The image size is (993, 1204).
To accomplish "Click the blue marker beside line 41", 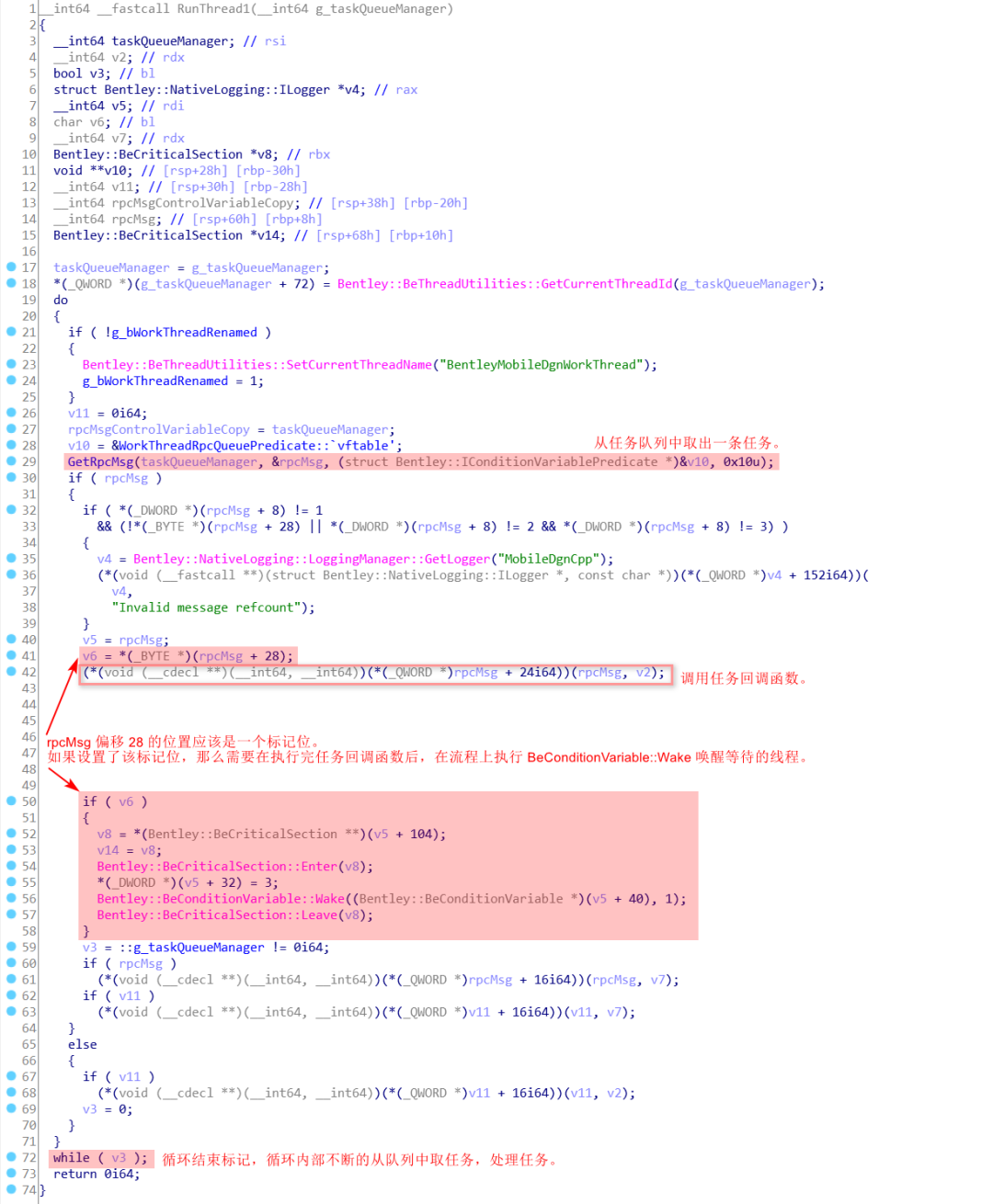I will (x=11, y=655).
